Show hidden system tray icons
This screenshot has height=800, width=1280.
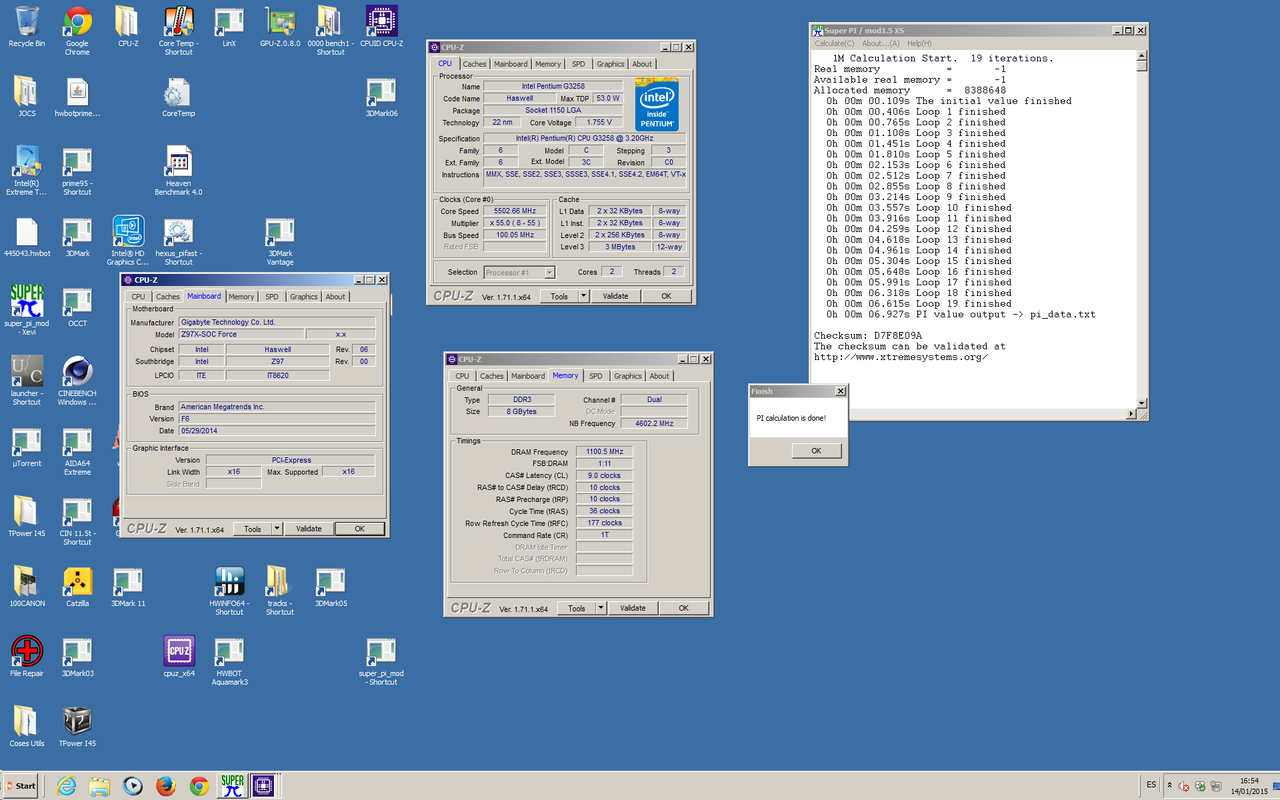[x=1169, y=786]
